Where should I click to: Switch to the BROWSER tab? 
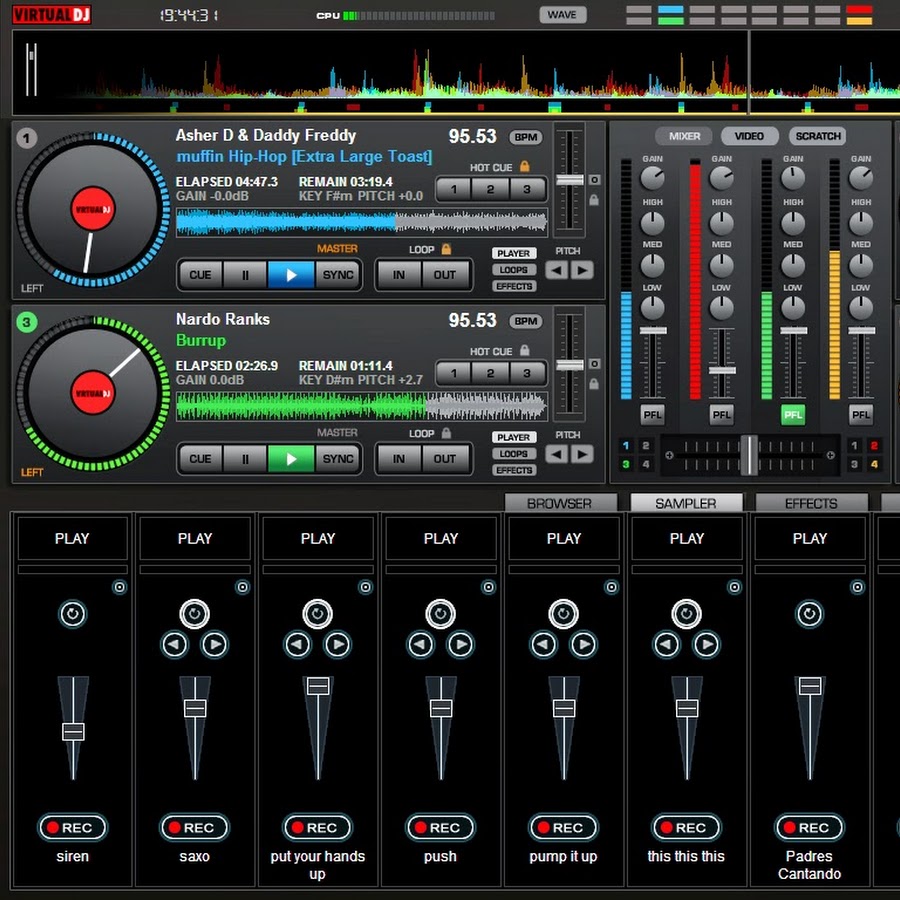[x=560, y=503]
